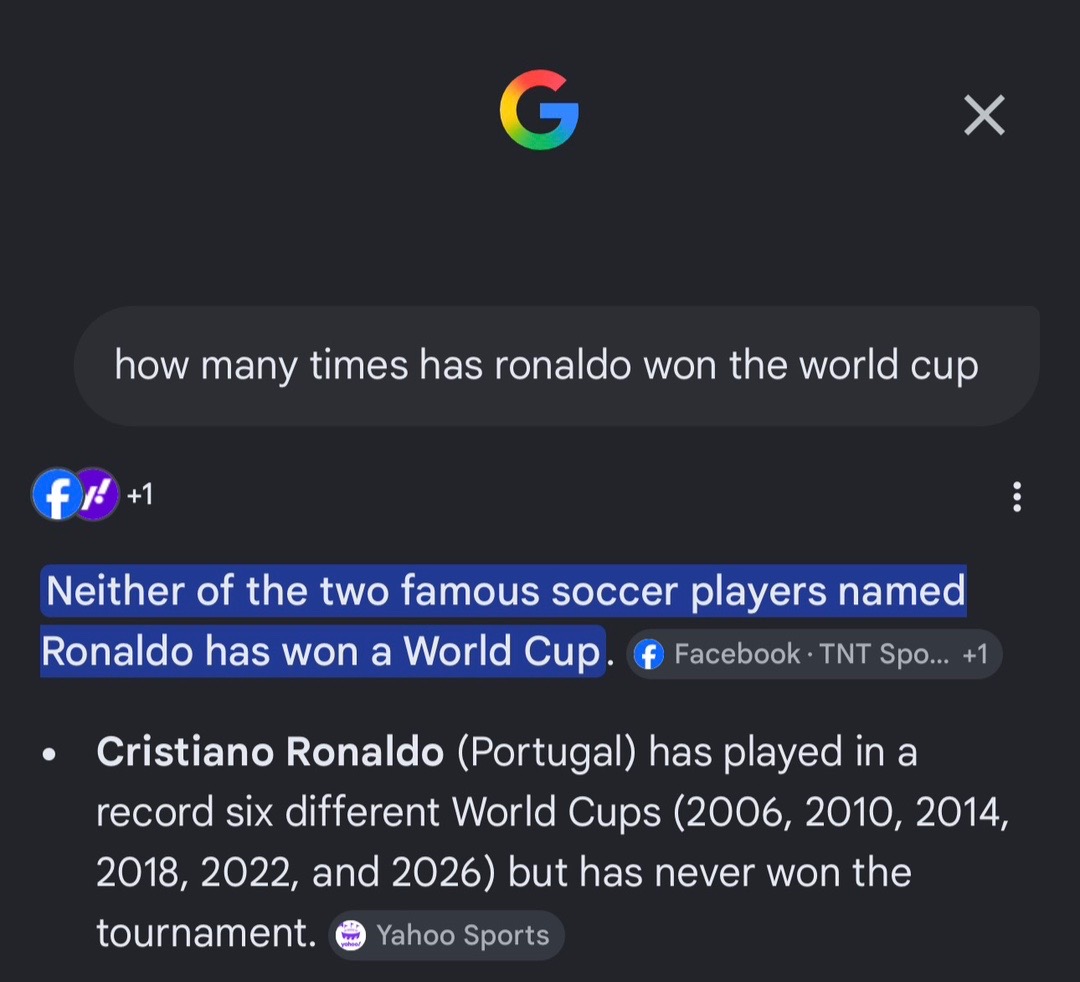Close the AI answer panel

(984, 115)
